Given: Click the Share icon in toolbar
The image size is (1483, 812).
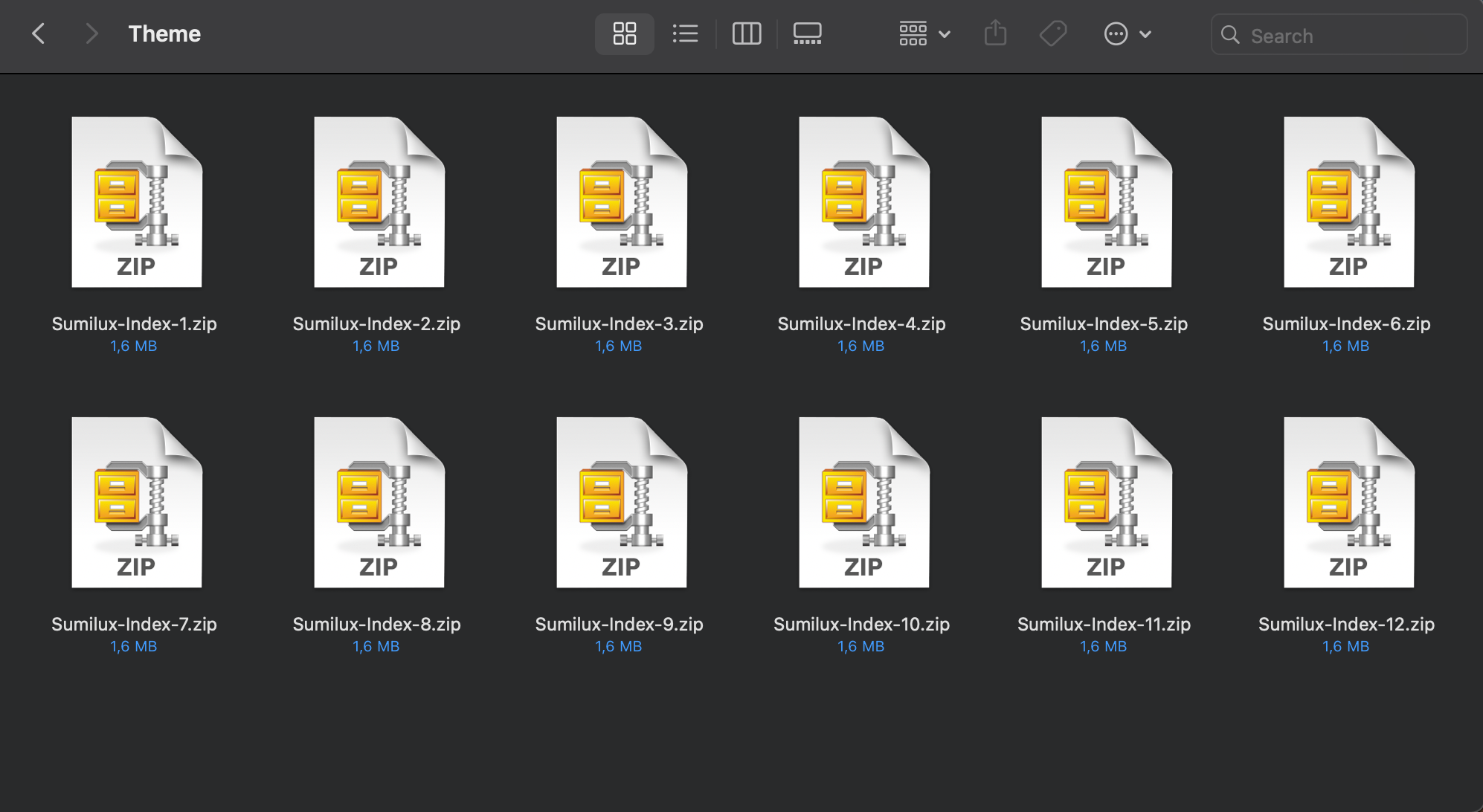Looking at the screenshot, I should coord(995,33).
